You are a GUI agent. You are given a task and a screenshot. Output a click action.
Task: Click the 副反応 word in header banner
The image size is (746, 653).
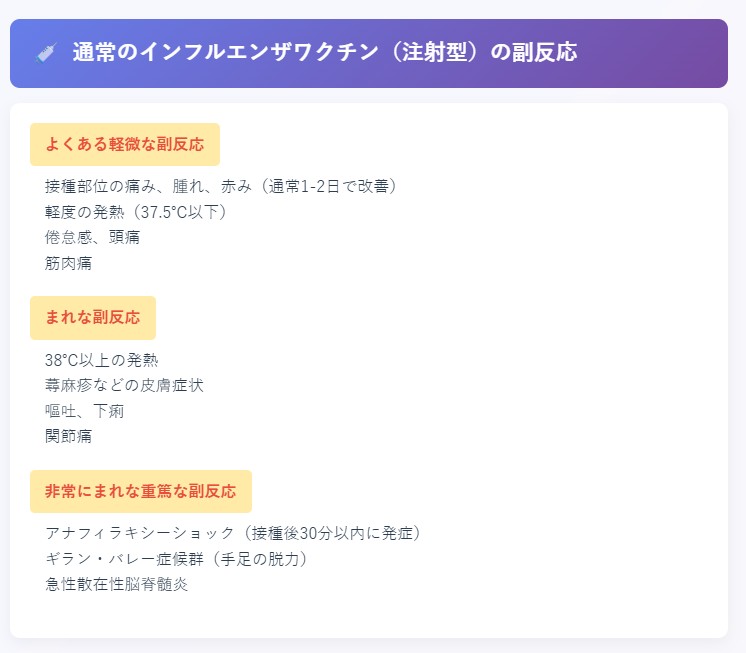click(545, 52)
